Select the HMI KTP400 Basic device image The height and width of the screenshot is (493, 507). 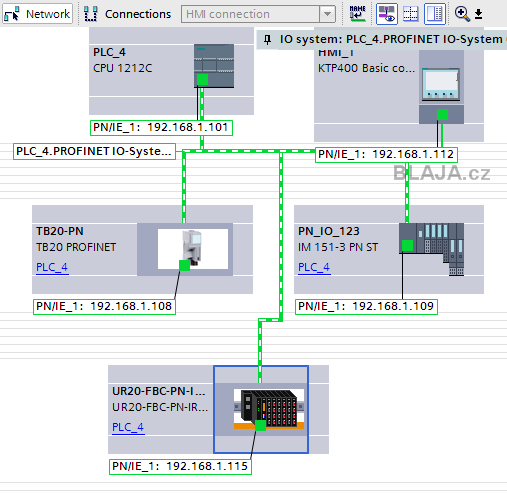tap(441, 84)
